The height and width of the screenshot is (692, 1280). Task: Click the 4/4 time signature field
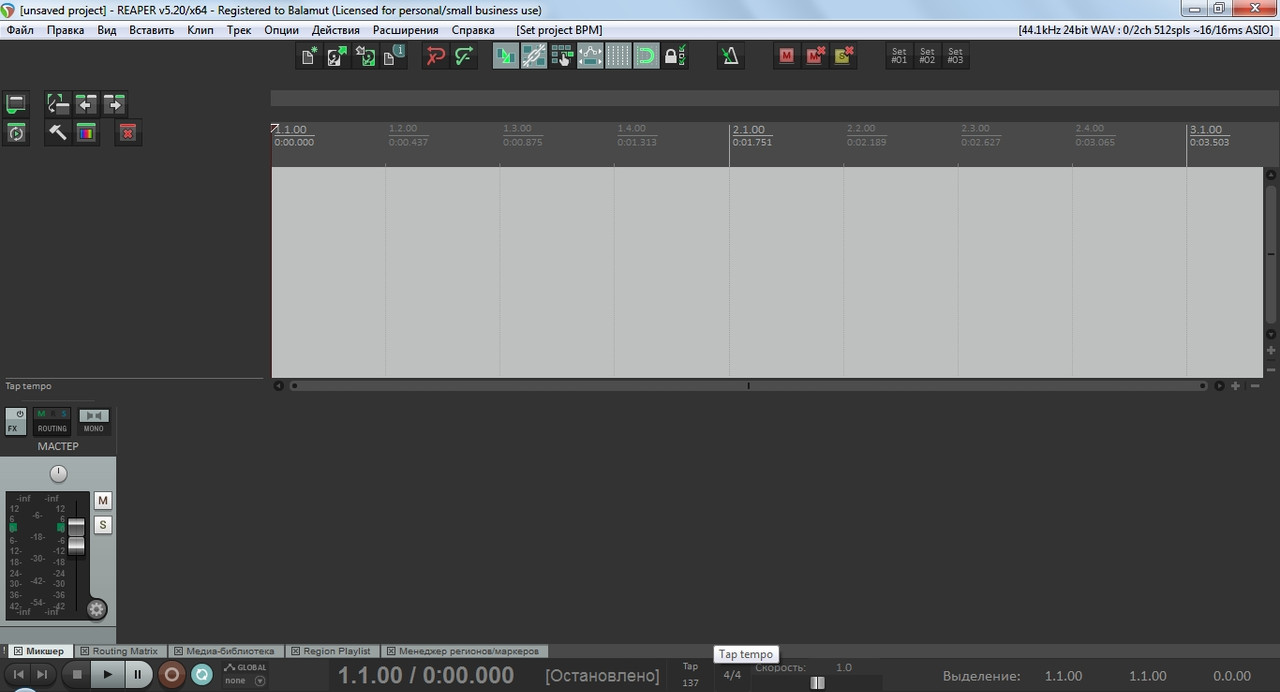[x=733, y=675]
